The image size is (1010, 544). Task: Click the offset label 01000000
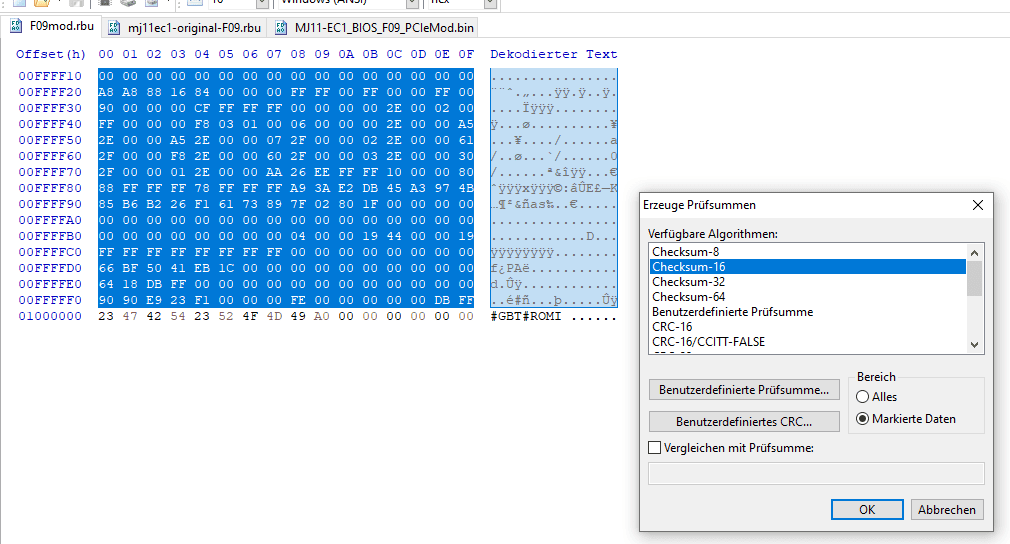point(50,316)
